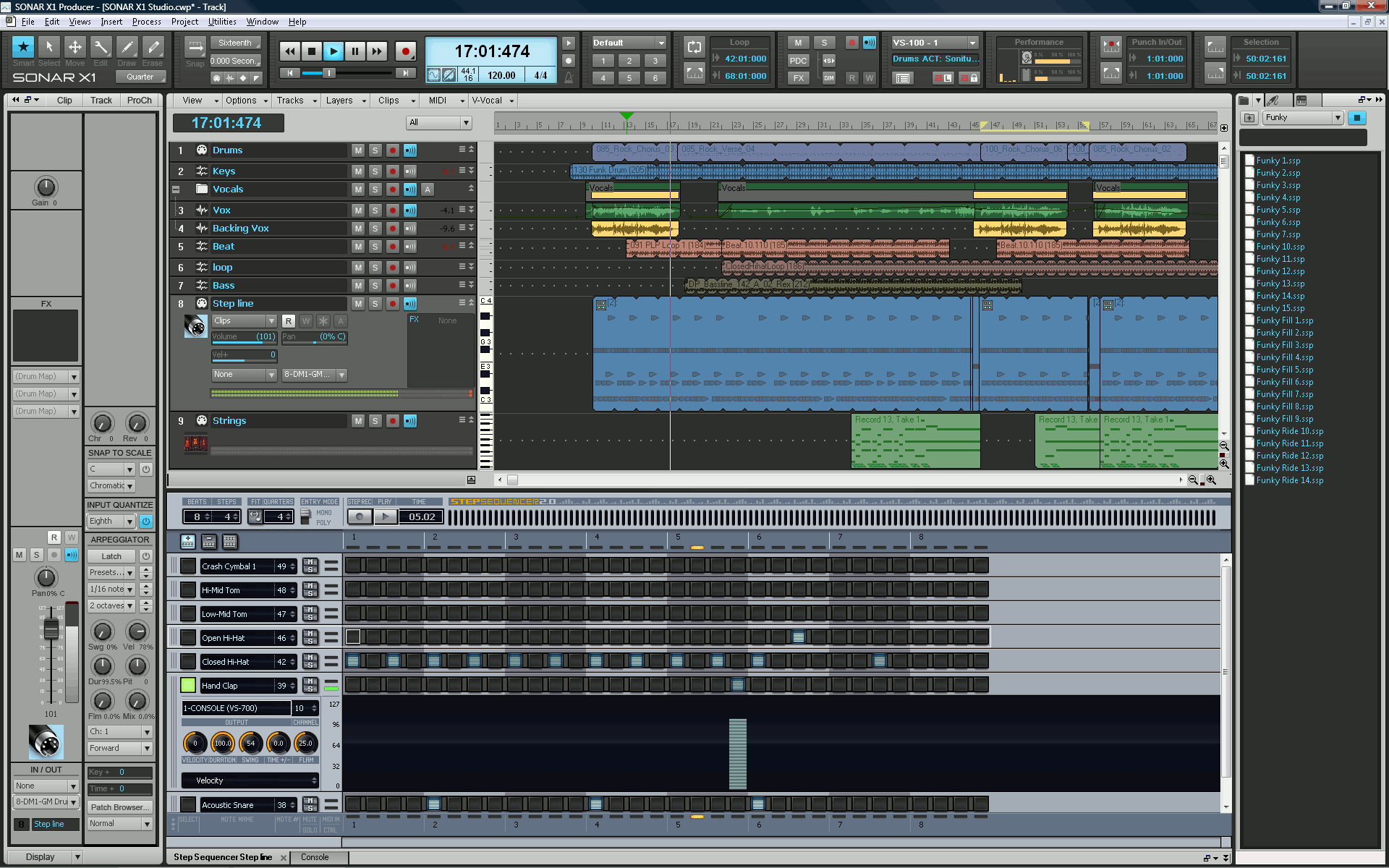1389x868 pixels.
Task: Open the Process menu
Action: pos(146,22)
